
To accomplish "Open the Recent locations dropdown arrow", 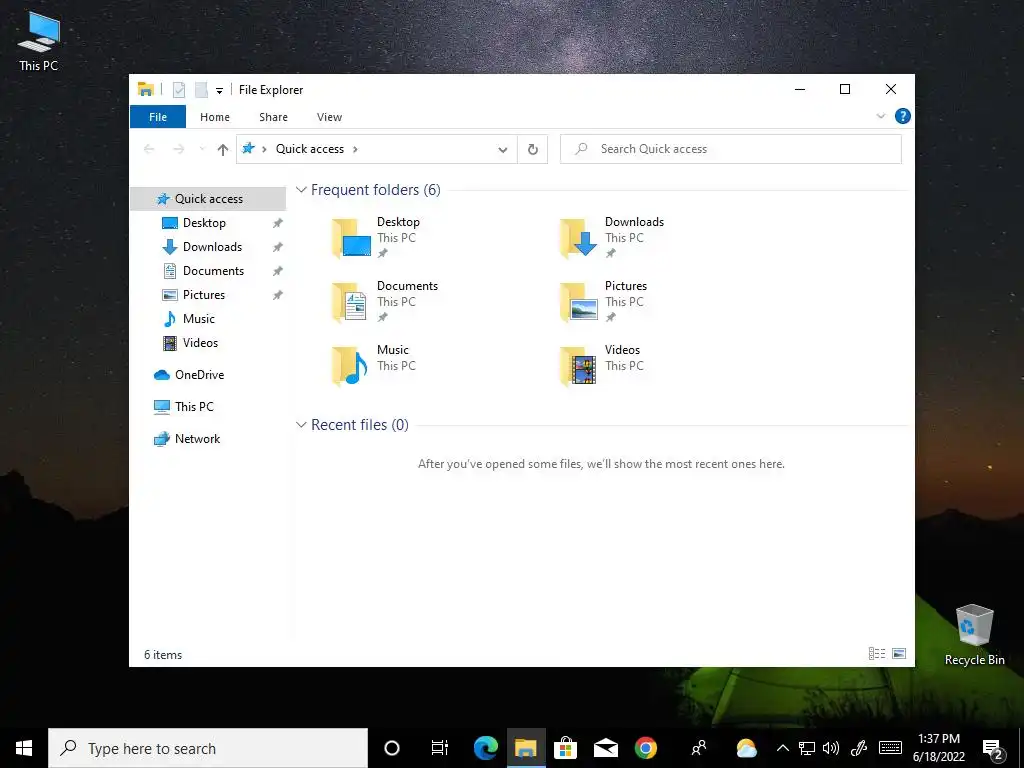I will click(x=202, y=150).
